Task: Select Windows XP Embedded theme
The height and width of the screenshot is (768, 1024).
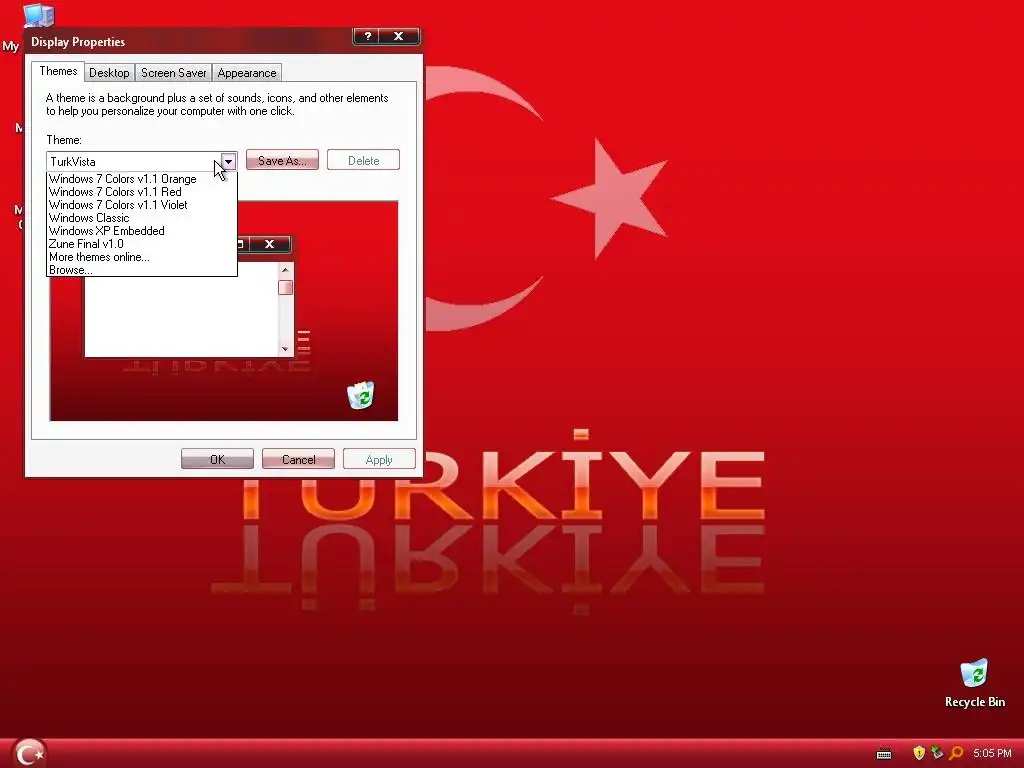Action: pyautogui.click(x=142, y=231)
